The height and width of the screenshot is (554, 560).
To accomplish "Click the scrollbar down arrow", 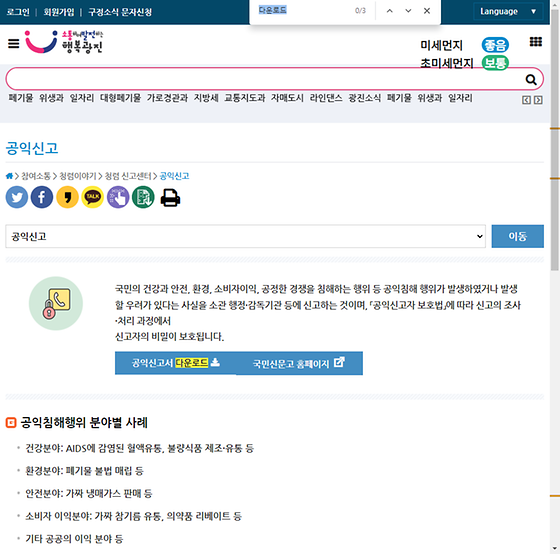I will point(555,549).
